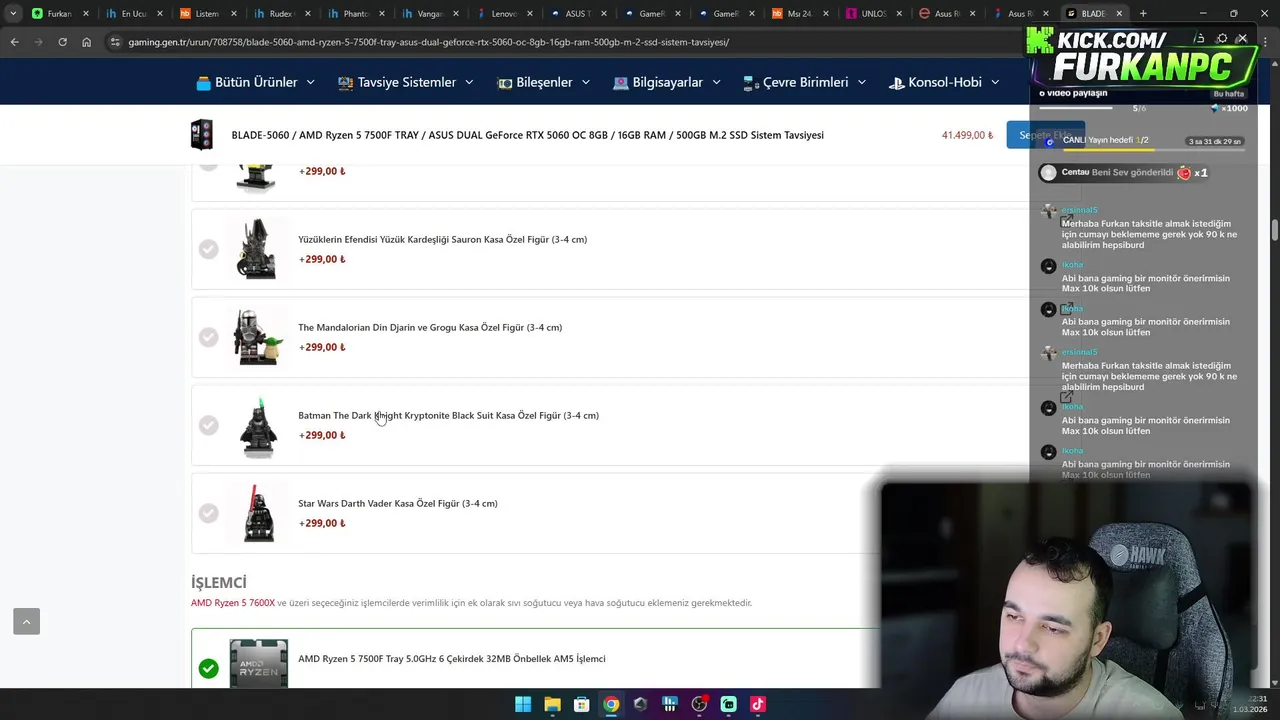
Task: Expand the Çevre Birimleri menu
Action: click(804, 82)
